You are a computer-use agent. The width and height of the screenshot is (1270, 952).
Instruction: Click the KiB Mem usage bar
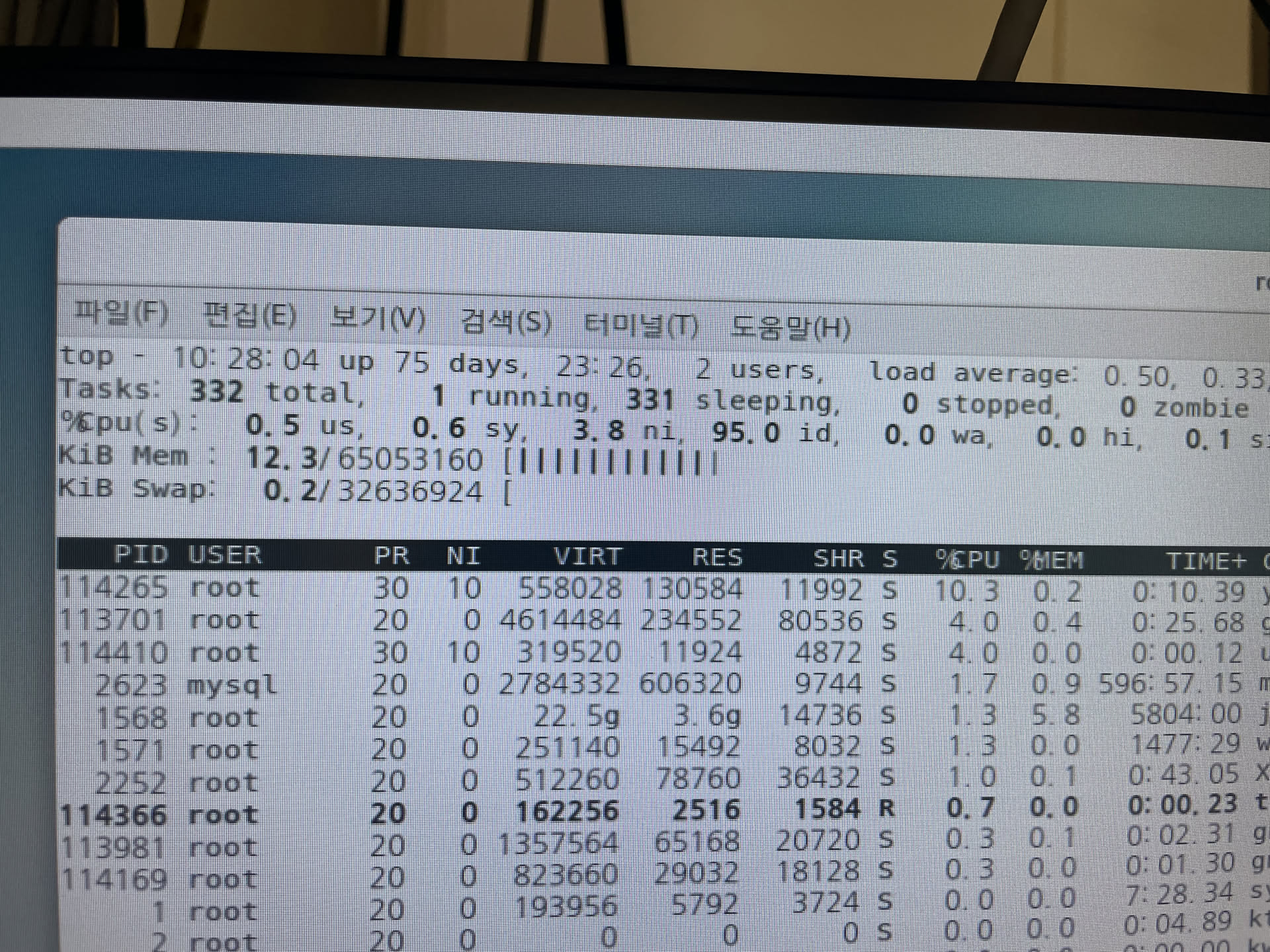[x=612, y=462]
